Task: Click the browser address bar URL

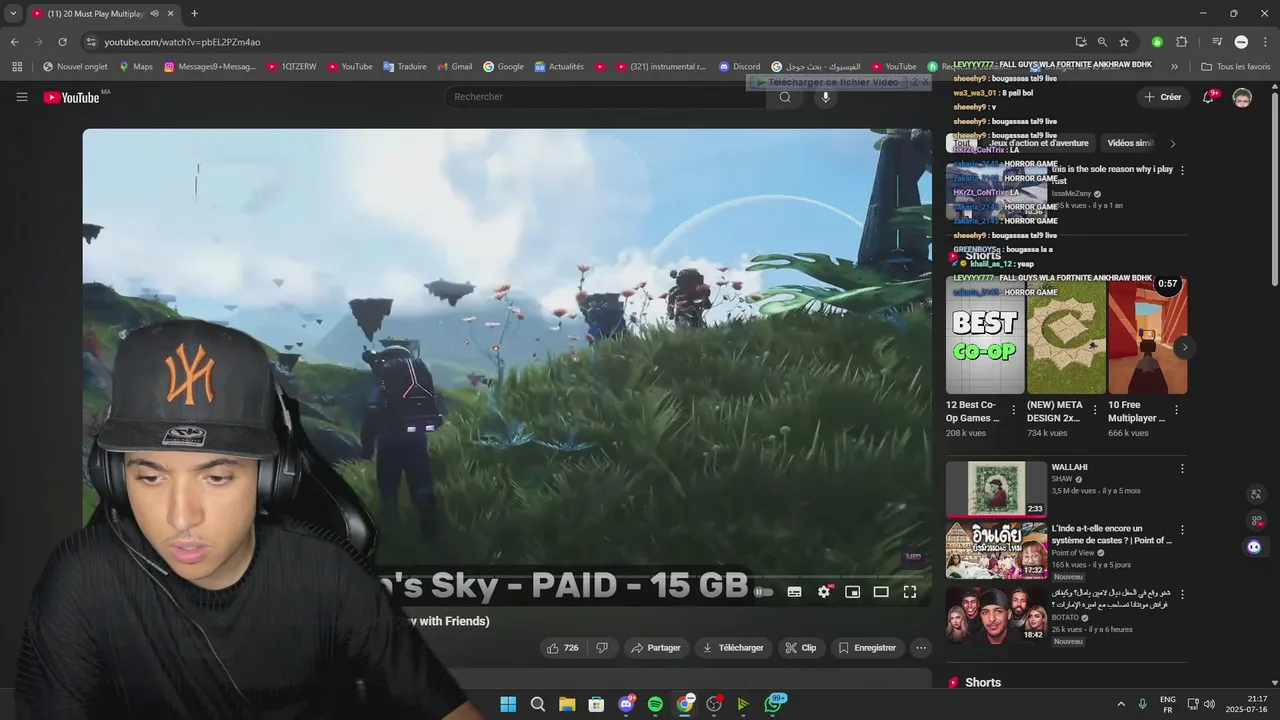Action: 182,42
